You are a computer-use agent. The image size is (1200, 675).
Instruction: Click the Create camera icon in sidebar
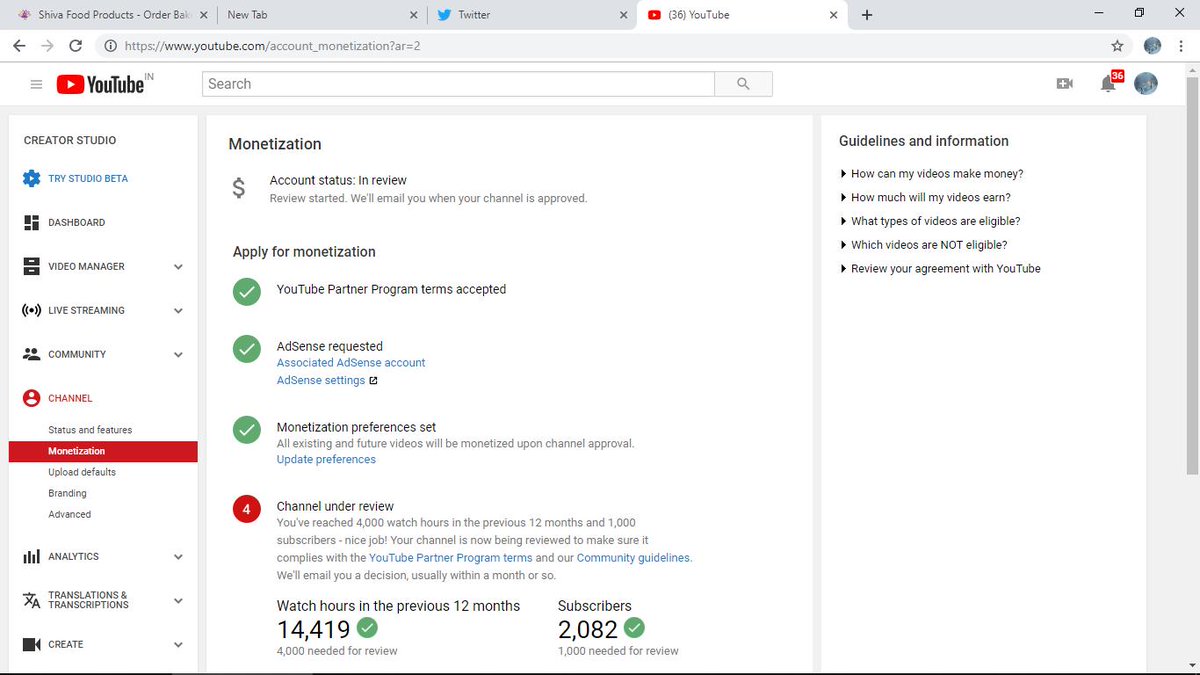[31, 644]
